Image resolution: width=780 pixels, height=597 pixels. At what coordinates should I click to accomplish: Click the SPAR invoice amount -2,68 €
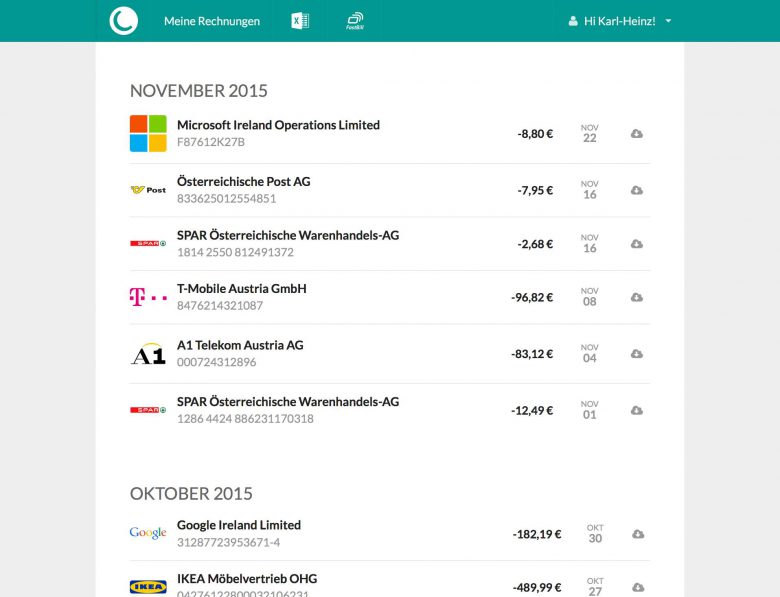coord(534,244)
